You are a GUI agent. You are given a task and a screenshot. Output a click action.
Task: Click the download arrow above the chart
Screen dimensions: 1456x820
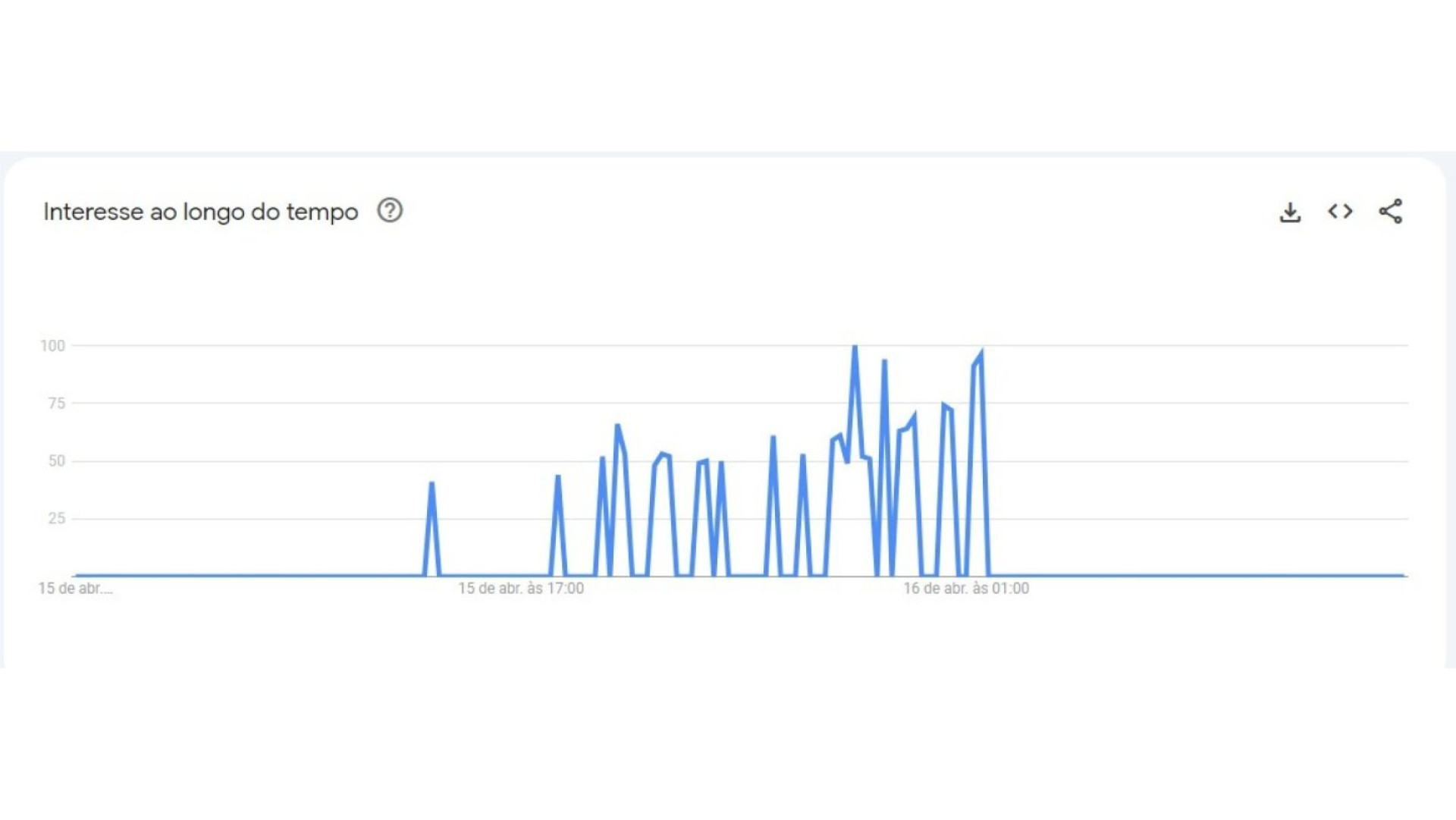point(1289,212)
